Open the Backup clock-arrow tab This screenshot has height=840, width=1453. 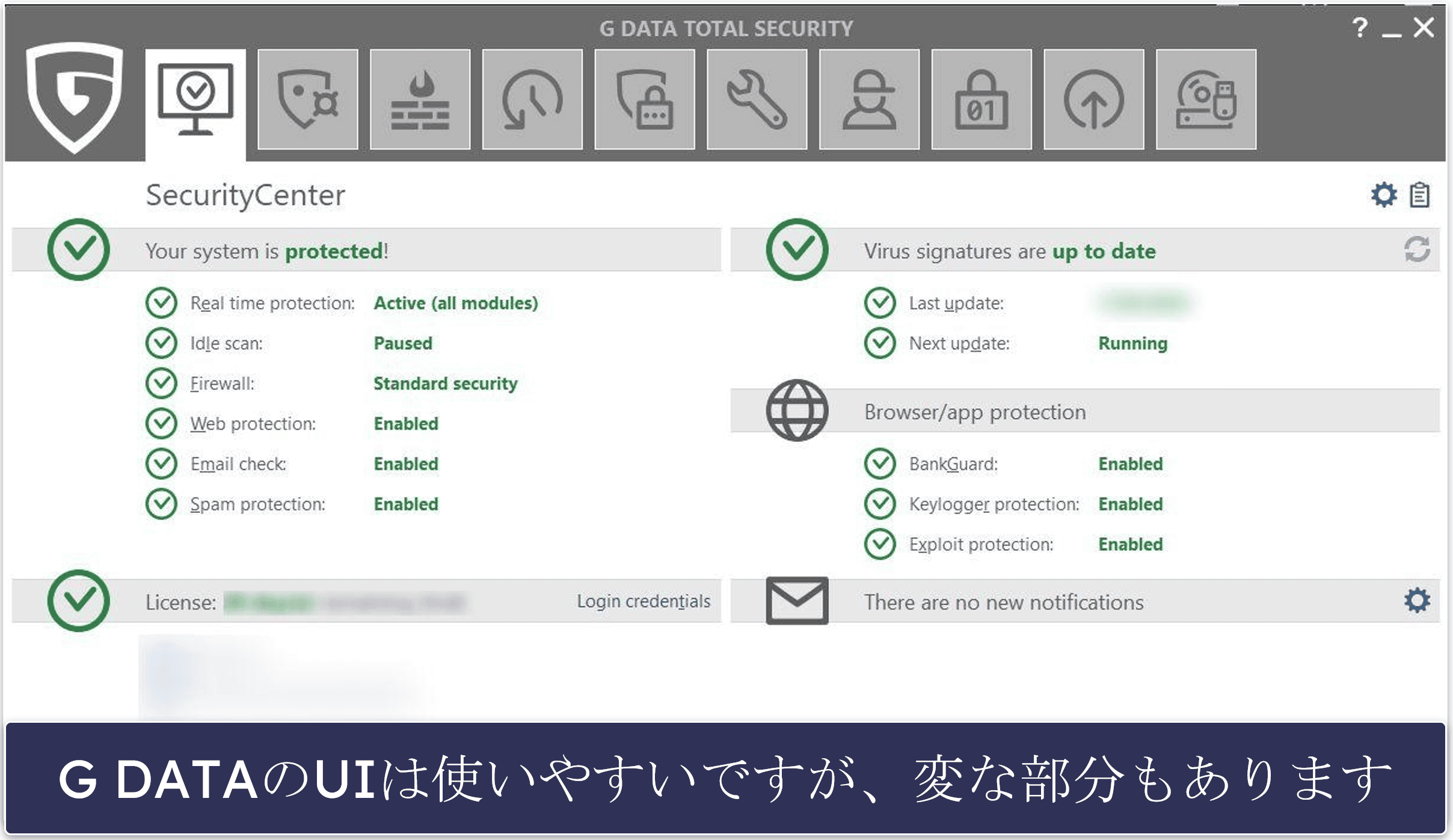point(532,99)
